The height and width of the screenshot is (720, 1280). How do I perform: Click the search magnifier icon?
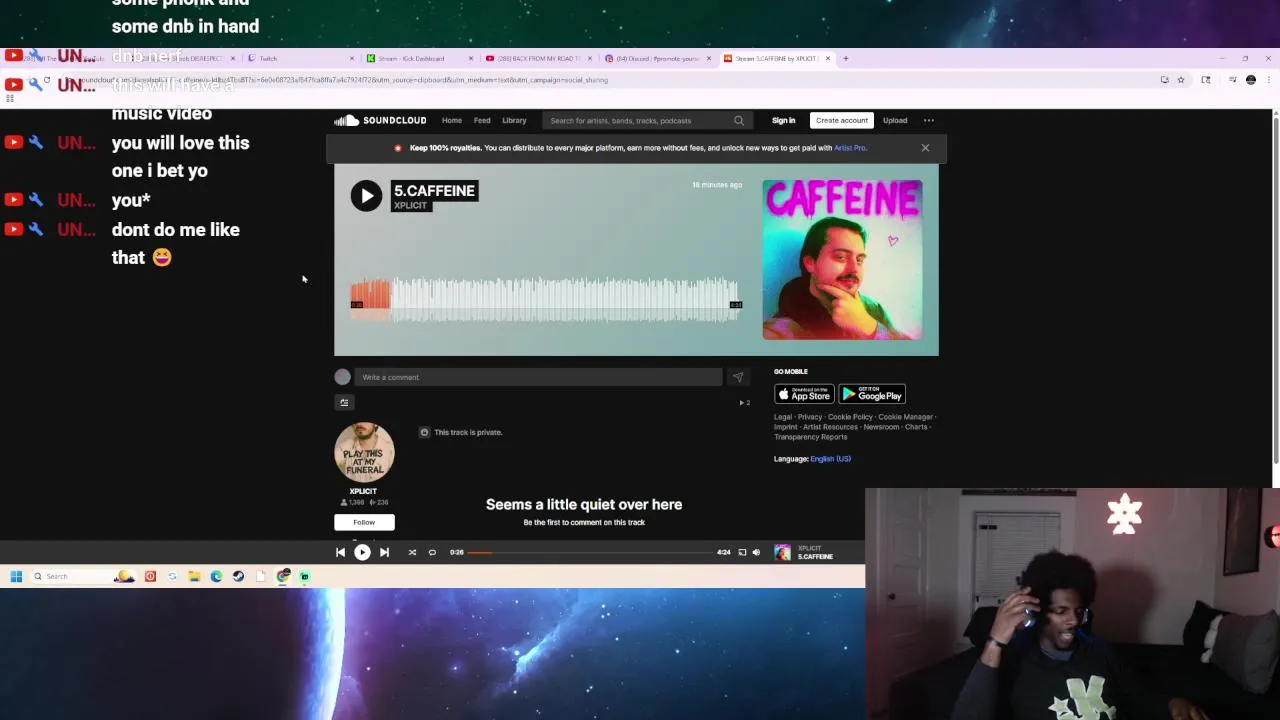(739, 120)
